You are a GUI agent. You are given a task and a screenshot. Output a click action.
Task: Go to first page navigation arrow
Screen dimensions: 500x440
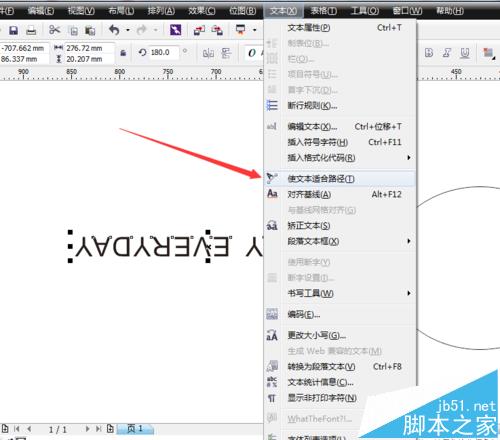[16, 429]
